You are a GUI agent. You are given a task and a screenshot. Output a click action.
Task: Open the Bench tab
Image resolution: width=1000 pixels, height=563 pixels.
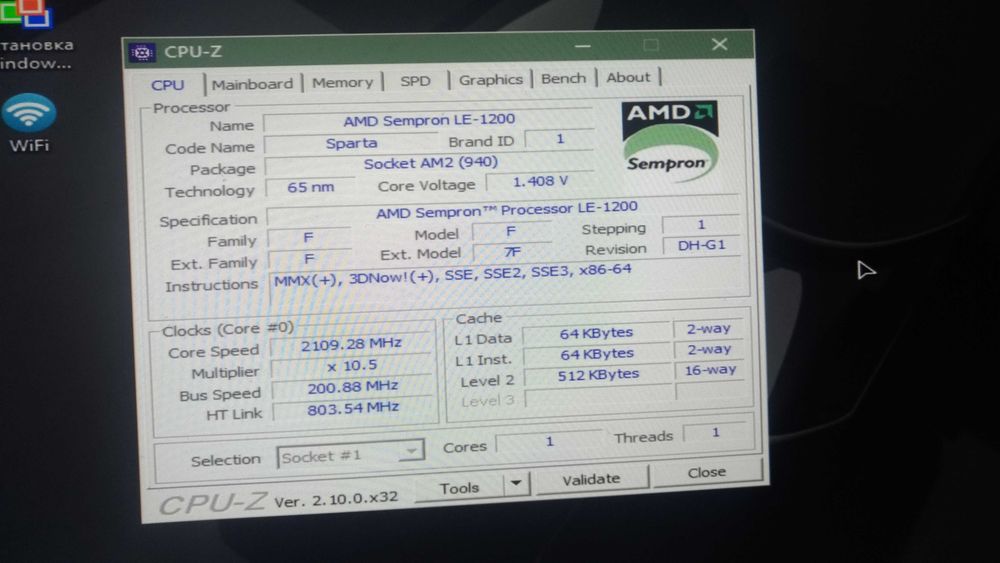(563, 78)
